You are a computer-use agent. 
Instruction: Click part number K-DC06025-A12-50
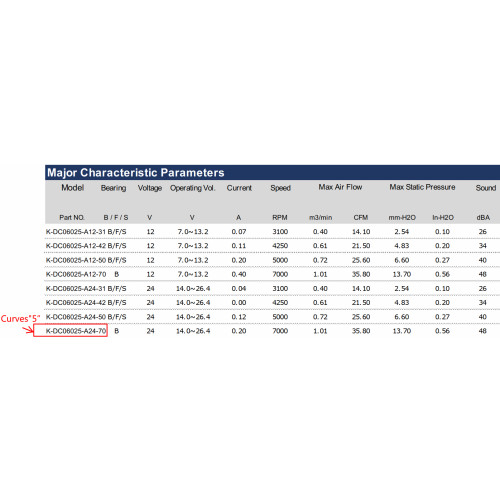pos(76,260)
